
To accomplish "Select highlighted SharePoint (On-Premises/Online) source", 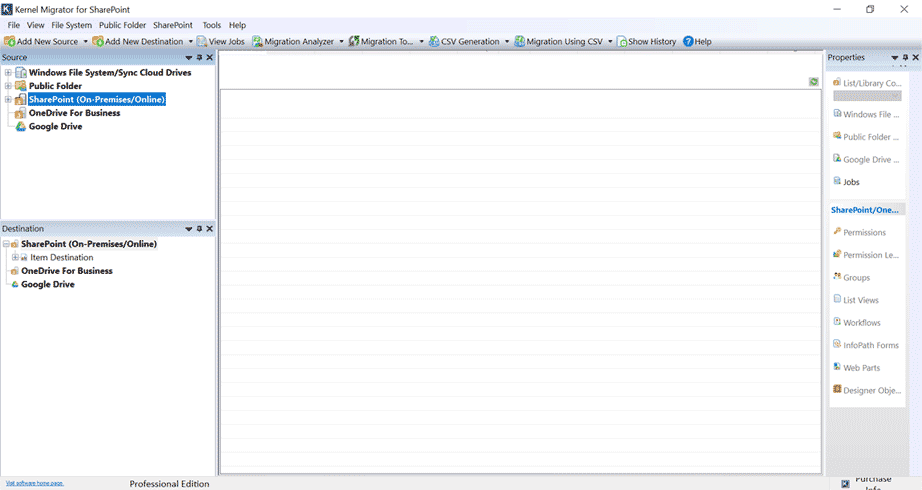I will point(97,99).
